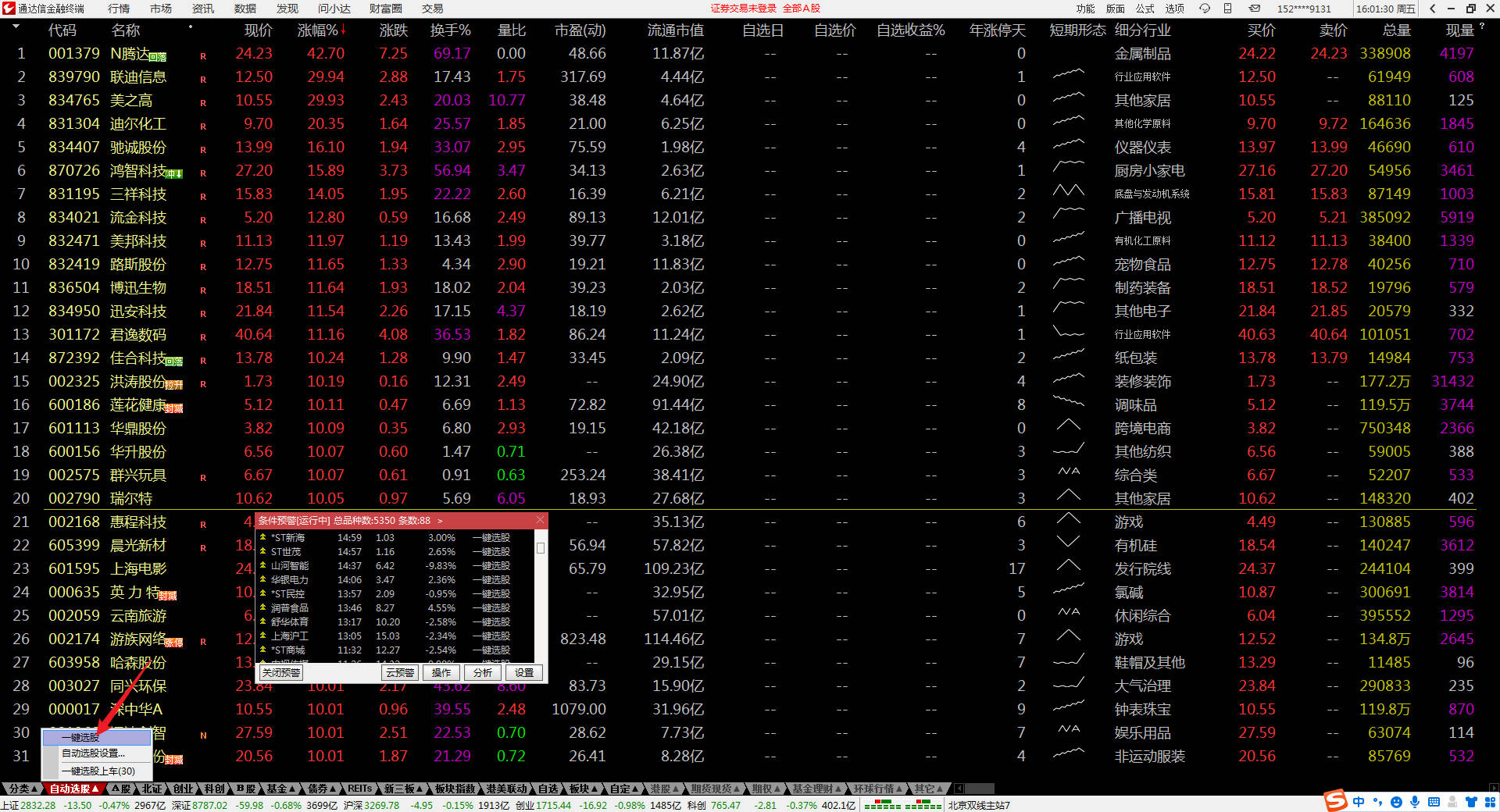This screenshot has height=812, width=1500.
Task: Click the alert icon beside 山河智能
Action: 263,565
